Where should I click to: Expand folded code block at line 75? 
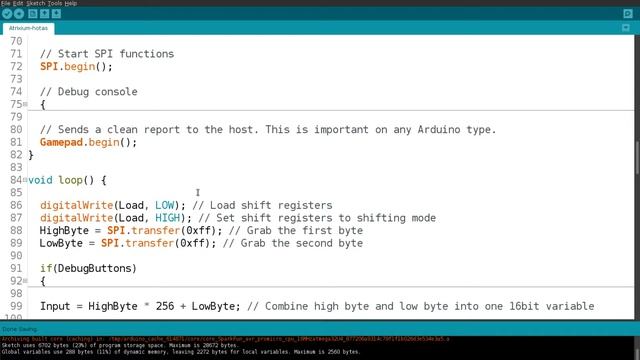point(25,104)
